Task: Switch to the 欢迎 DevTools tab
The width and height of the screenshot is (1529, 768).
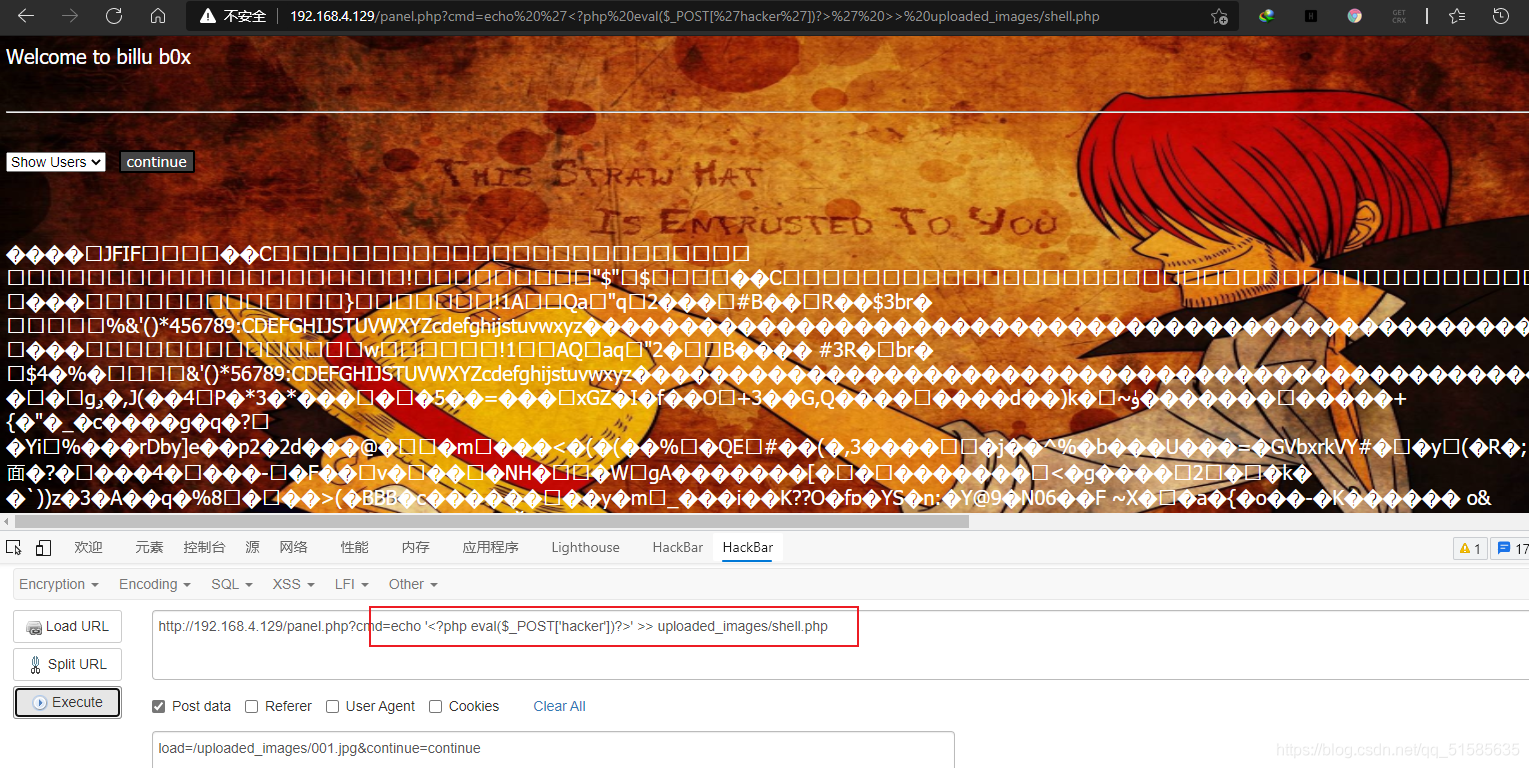Action: 89,547
